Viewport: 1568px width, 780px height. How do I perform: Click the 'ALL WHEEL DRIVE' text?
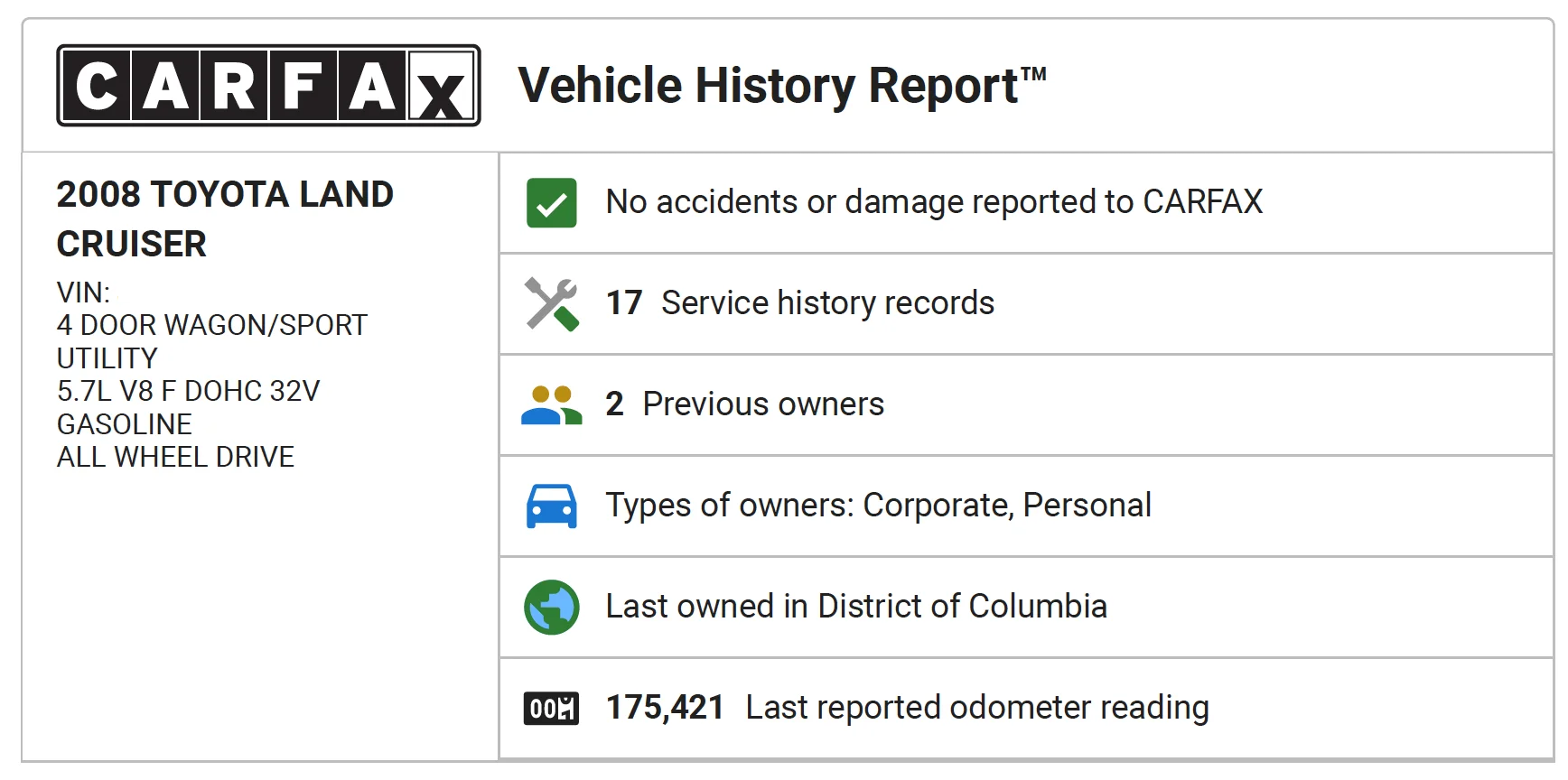click(x=175, y=457)
